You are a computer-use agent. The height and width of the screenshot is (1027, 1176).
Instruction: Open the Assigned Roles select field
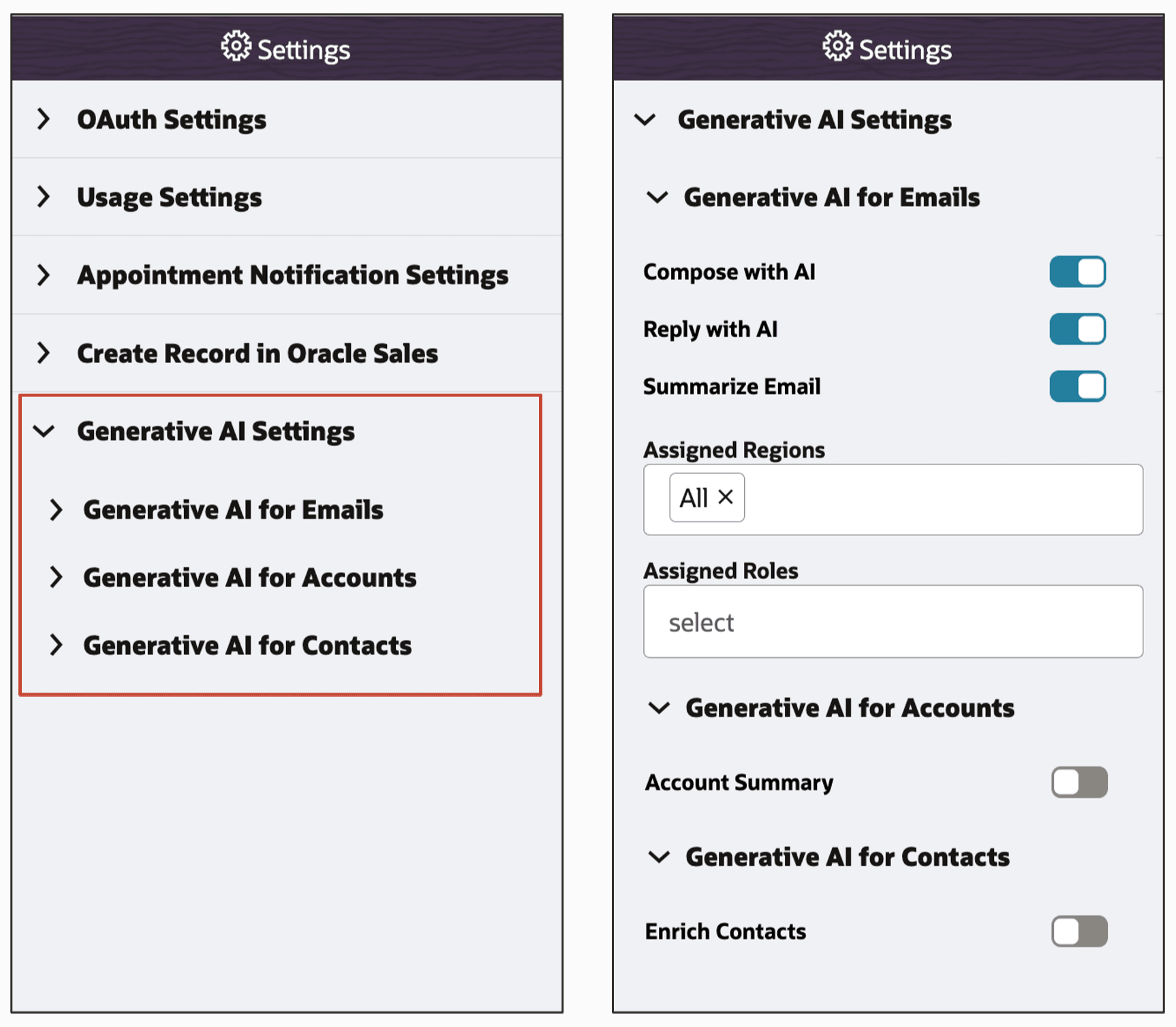[893, 622]
